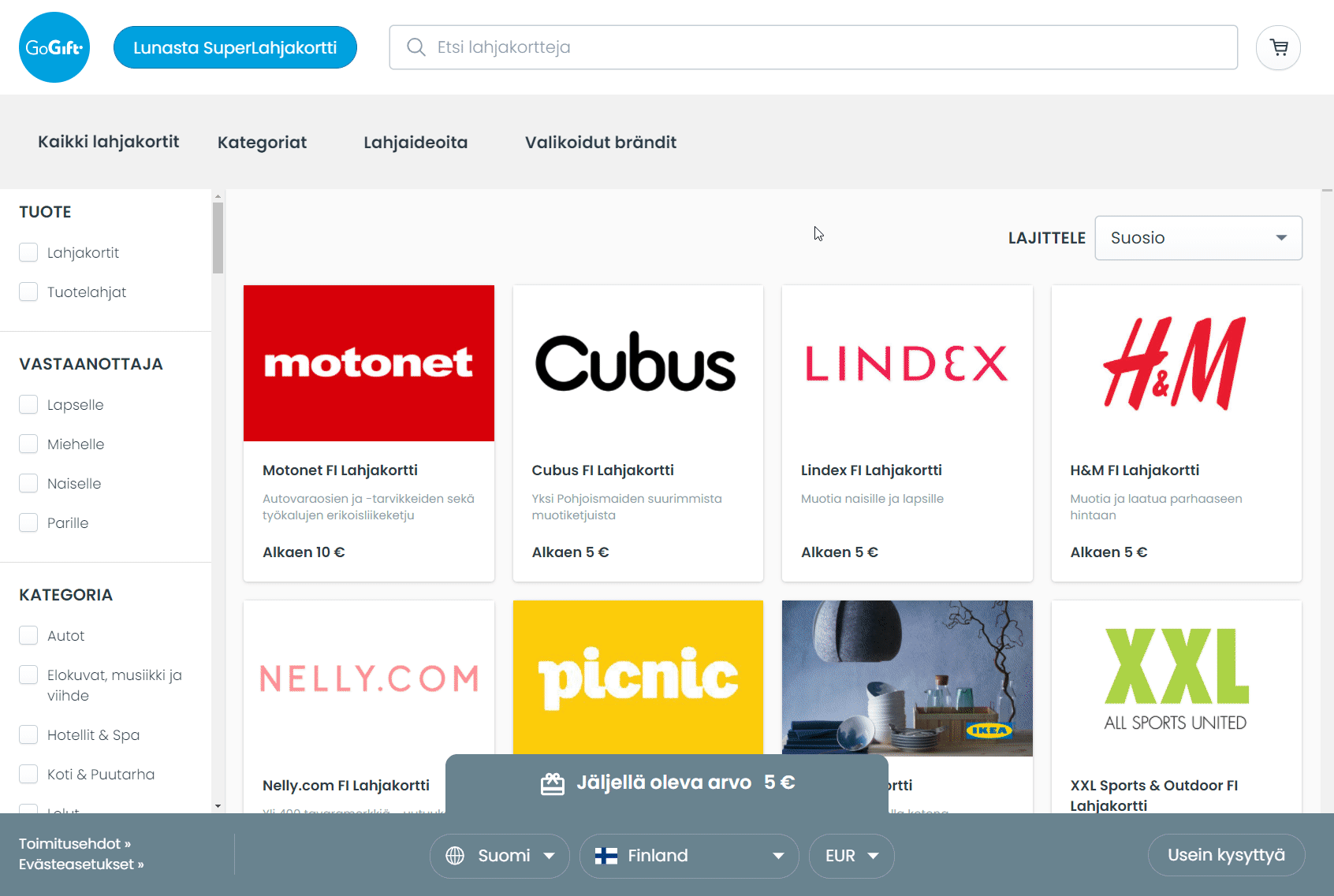Open the Motonet logo image
The width and height of the screenshot is (1334, 896).
click(369, 363)
